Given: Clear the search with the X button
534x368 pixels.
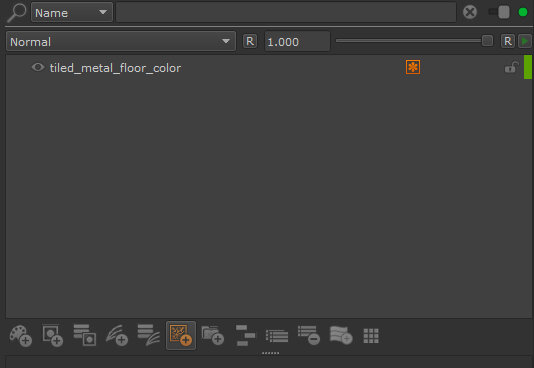Looking at the screenshot, I should coord(470,12).
